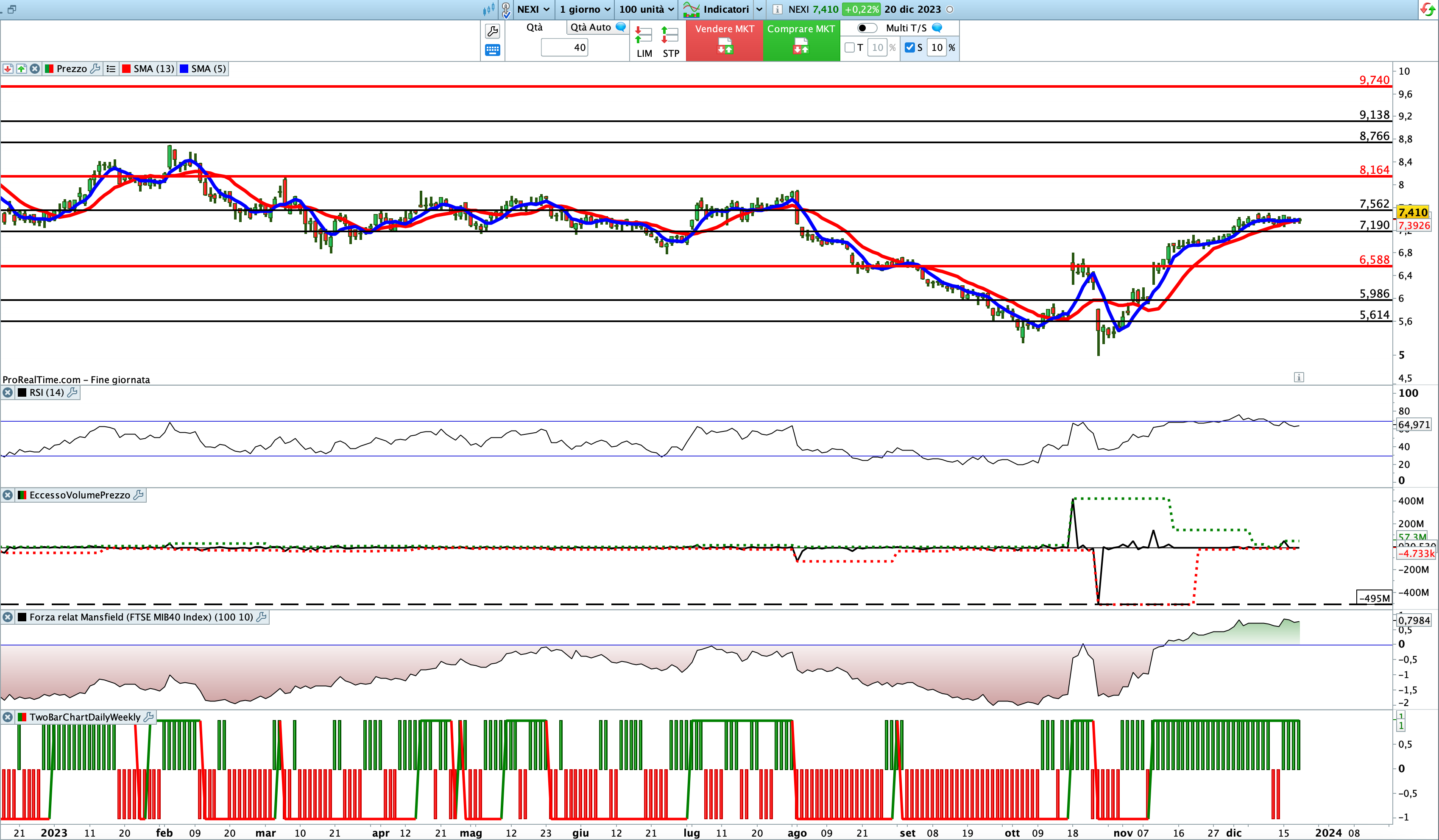Click the restore window icon
Screen dimensions: 1439x840
[x=12, y=9]
